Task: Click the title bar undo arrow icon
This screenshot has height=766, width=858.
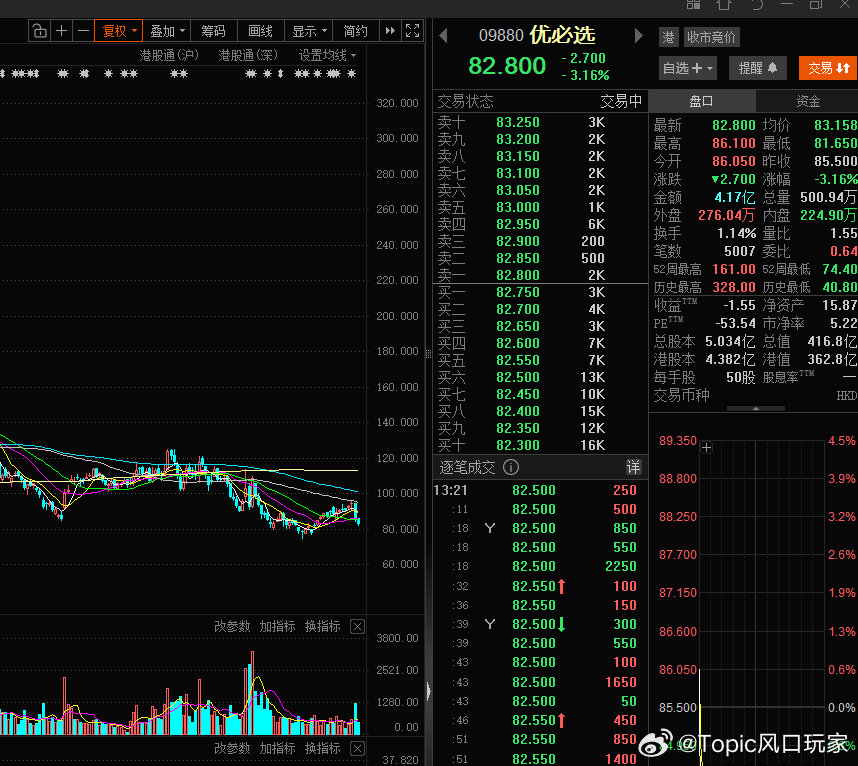Action: pyautogui.click(x=758, y=4)
